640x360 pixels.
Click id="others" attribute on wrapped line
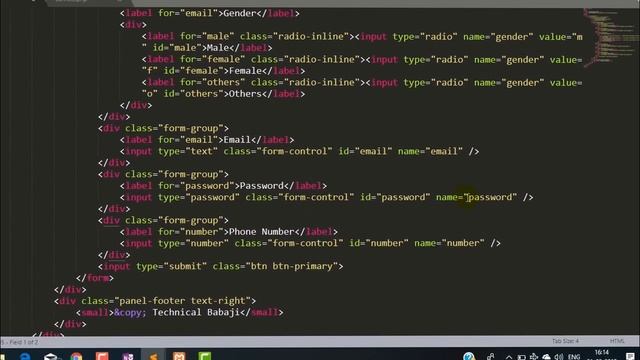pyautogui.click(x=193, y=93)
